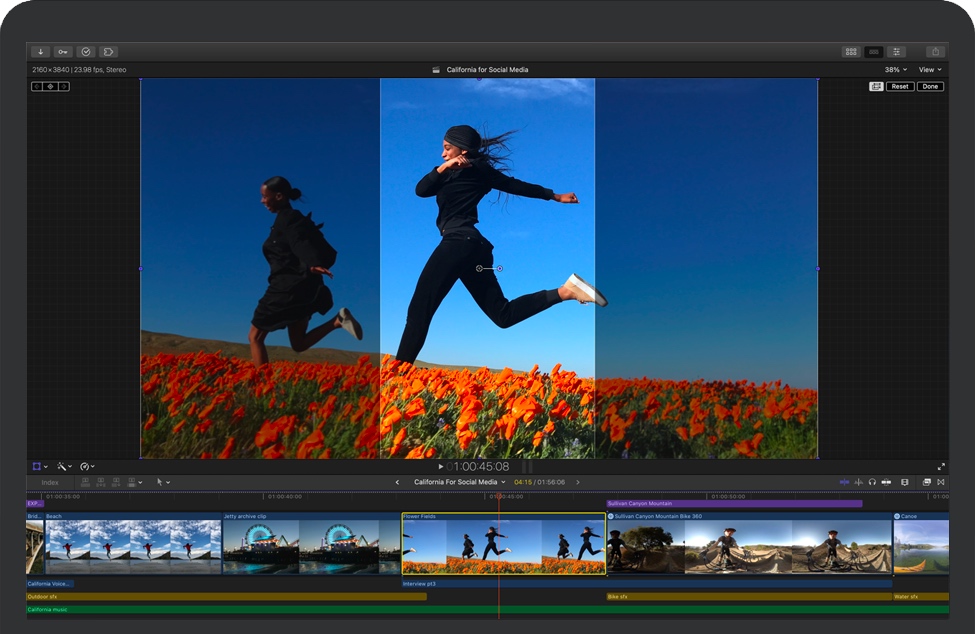Click Done to finish cropping

click(x=930, y=87)
